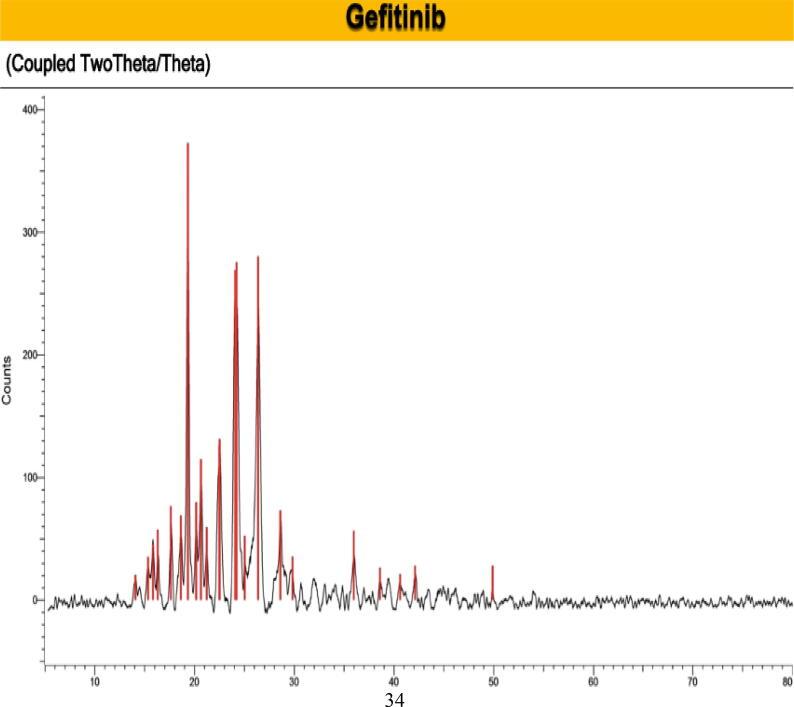Click the Counts y-axis label

(7, 380)
